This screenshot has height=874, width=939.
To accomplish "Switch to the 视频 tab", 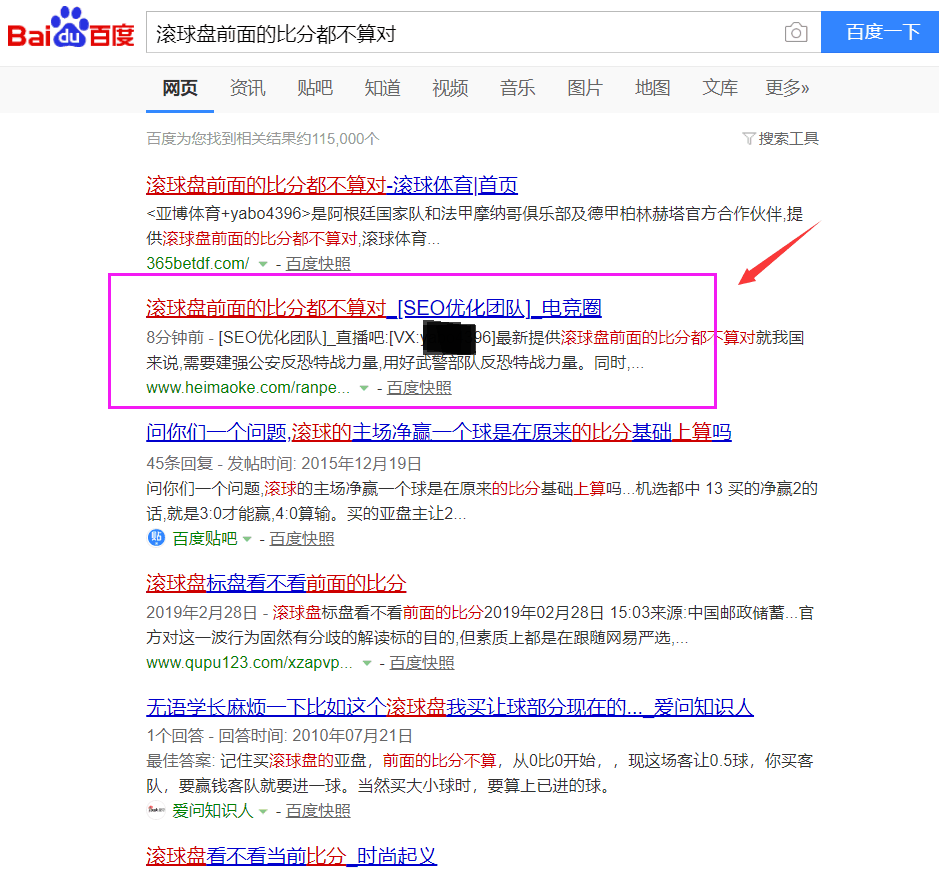I will point(450,88).
